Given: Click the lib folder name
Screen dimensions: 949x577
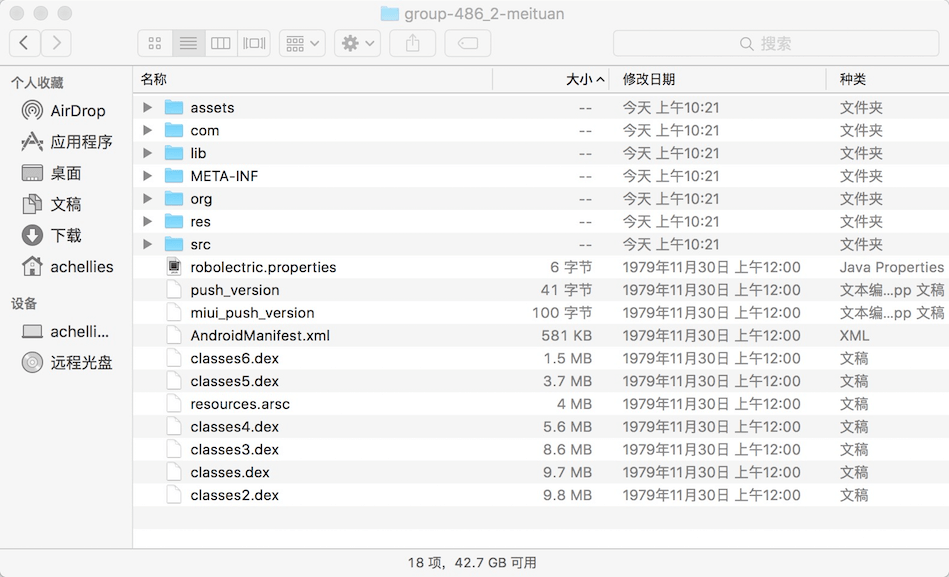Looking at the screenshot, I should click(198, 153).
